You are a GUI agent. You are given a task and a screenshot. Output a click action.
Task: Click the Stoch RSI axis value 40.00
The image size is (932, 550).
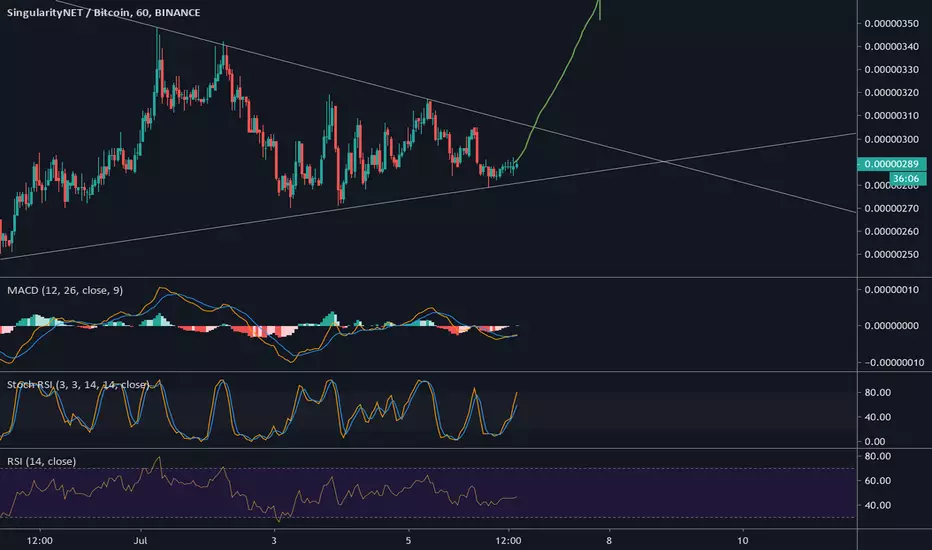point(877,417)
